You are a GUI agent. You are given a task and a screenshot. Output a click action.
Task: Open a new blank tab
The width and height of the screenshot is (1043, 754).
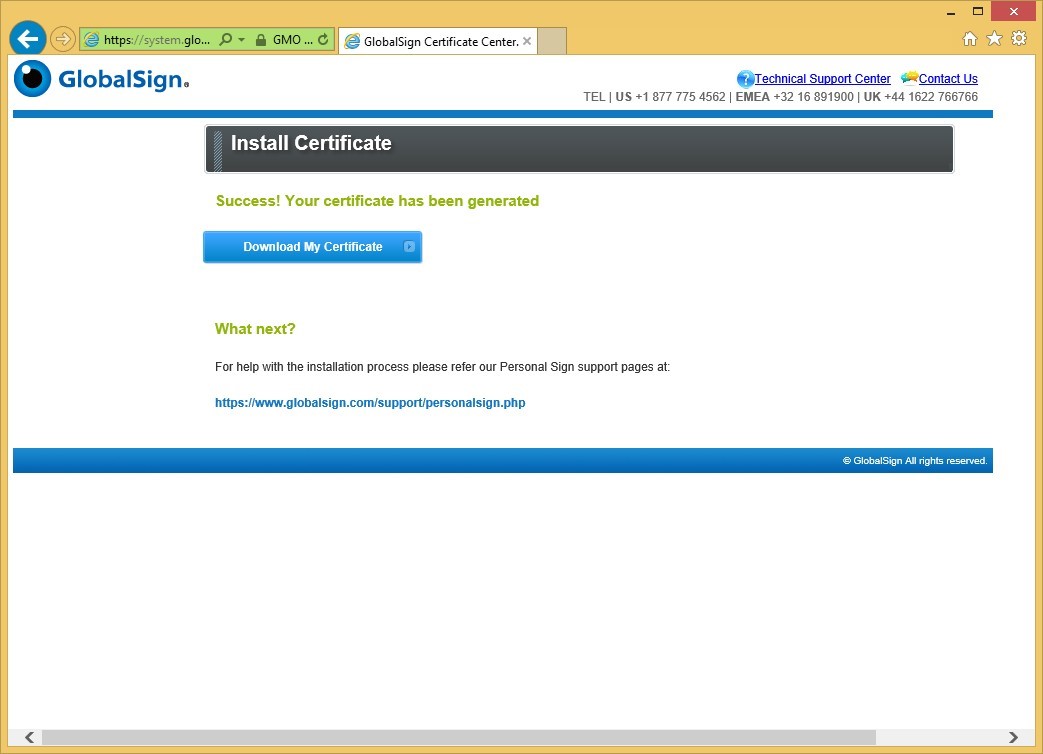pyautogui.click(x=551, y=41)
